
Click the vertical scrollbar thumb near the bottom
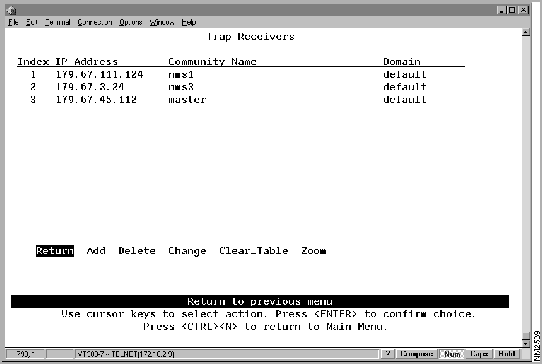point(526,336)
